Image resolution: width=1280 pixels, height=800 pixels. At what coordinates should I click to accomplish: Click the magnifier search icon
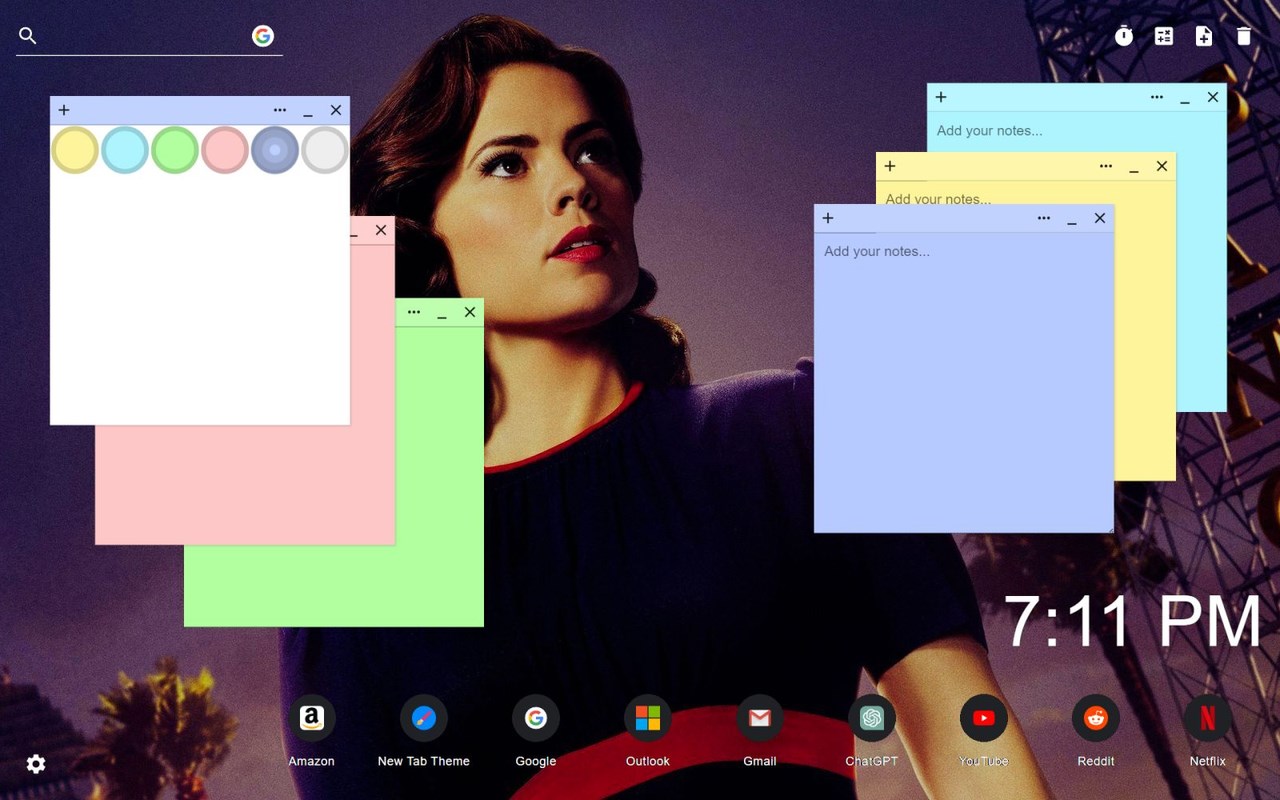[28, 36]
